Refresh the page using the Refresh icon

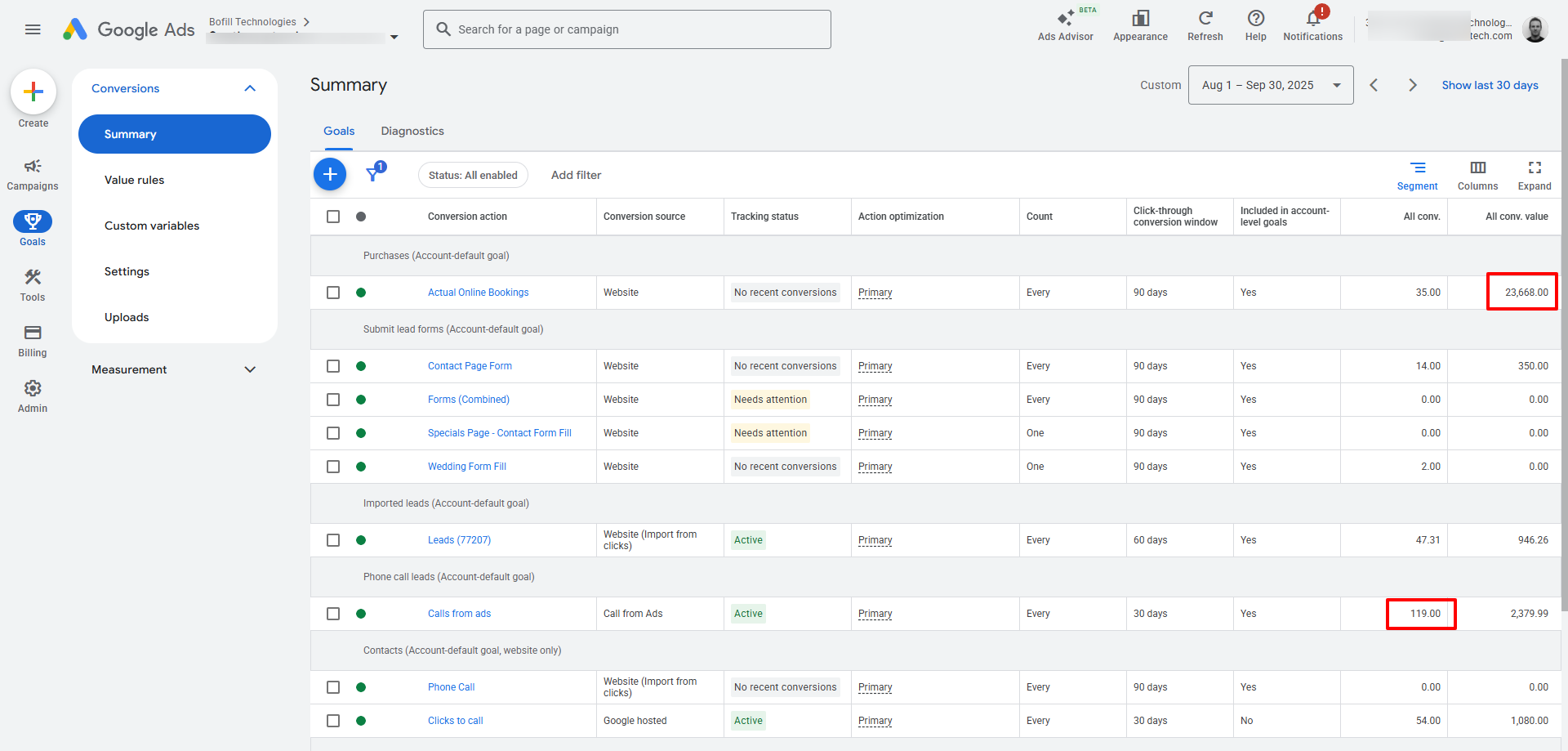pos(1205,25)
